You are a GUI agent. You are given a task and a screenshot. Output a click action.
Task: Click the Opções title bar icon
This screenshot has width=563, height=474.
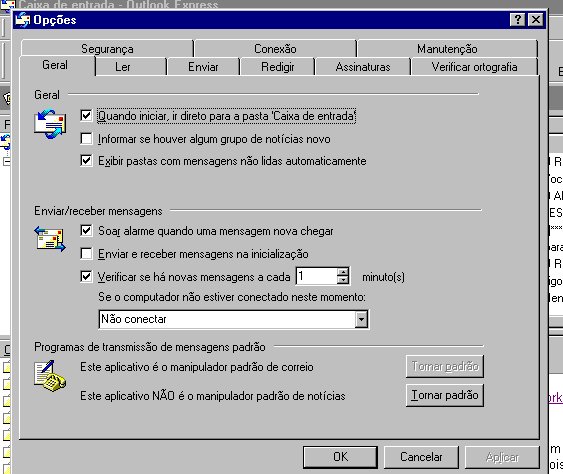23,20
